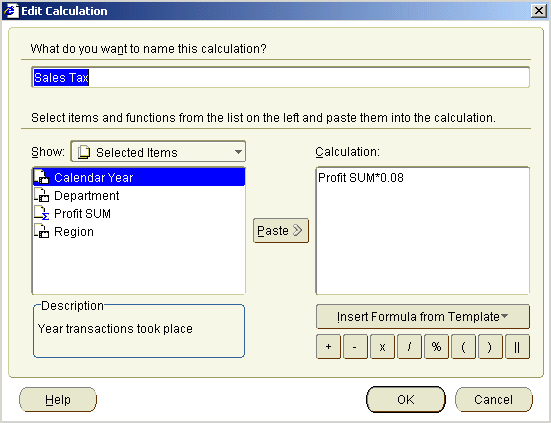Insert the concatenation || operator
This screenshot has height=423, width=551.
(517, 346)
